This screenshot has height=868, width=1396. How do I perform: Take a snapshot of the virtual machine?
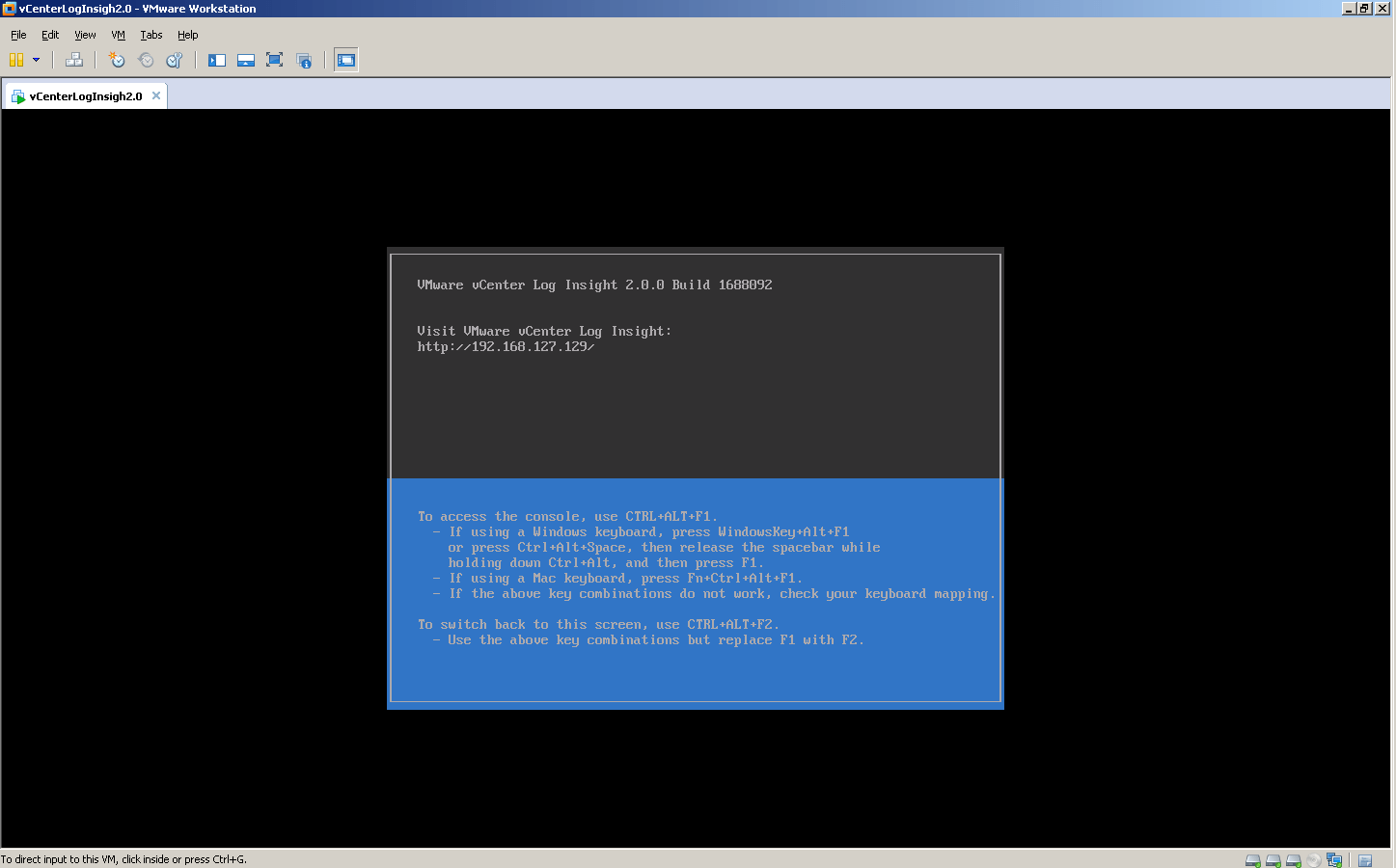pos(116,60)
